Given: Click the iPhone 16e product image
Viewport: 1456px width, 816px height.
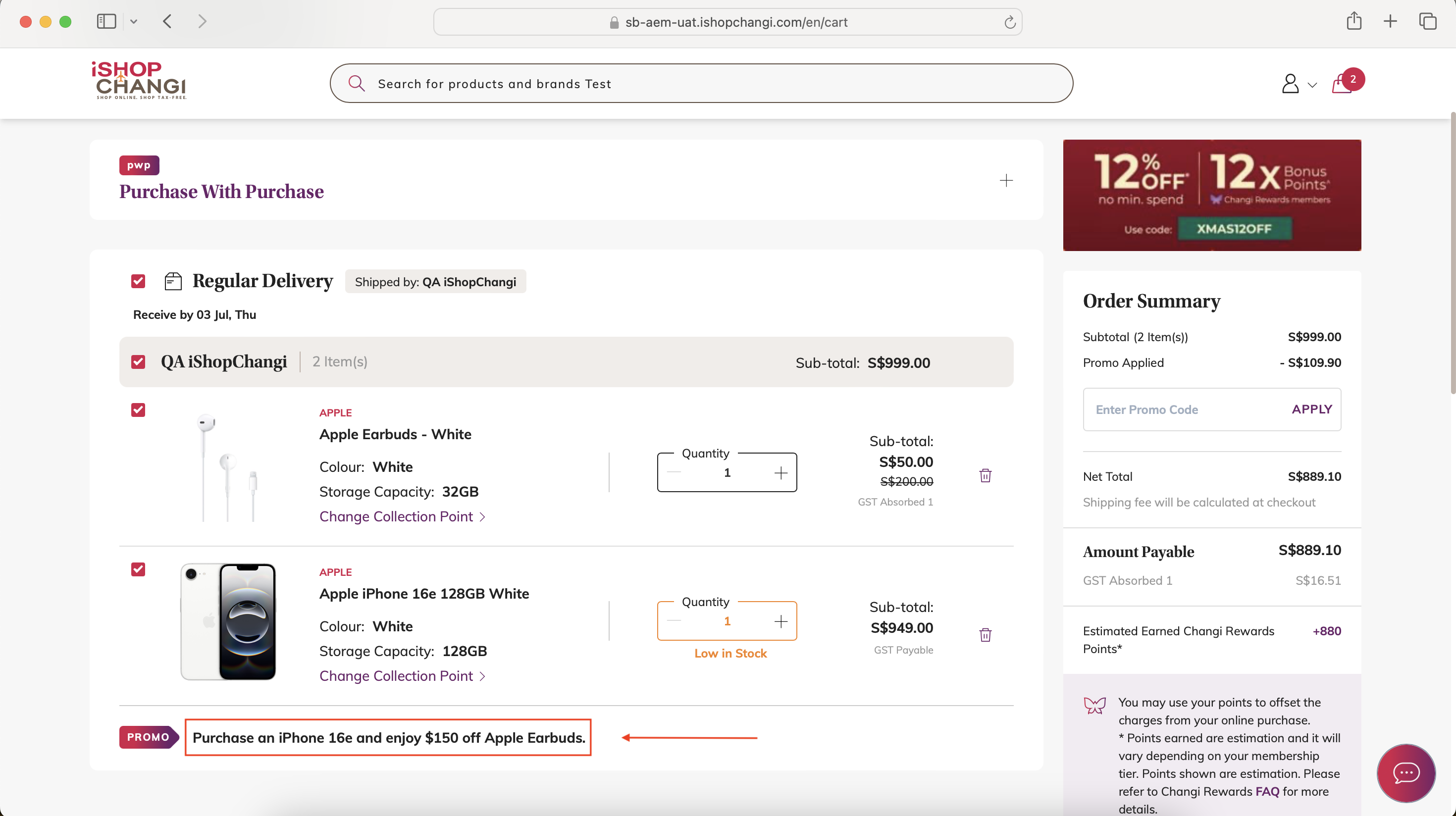Looking at the screenshot, I should coord(228,621).
